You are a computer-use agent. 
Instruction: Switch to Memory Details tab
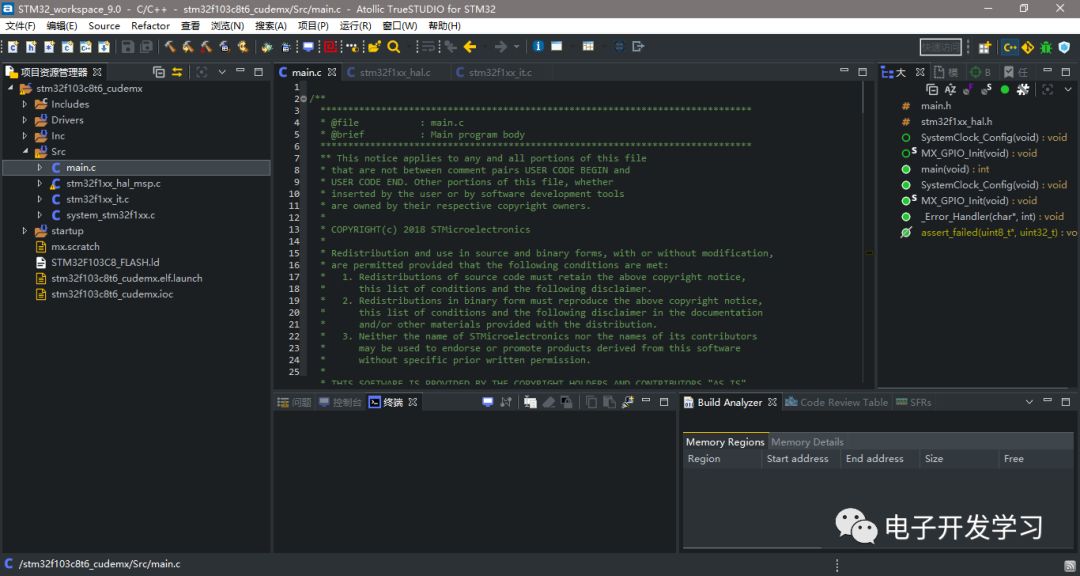point(807,442)
